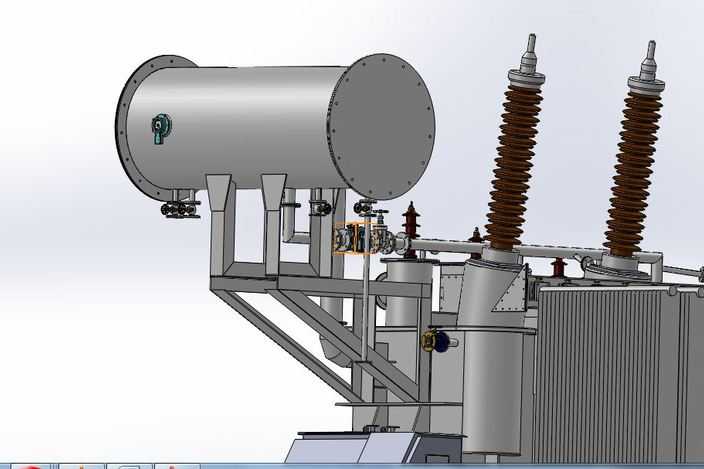Select the top terminal of the left bushing
Viewport: 704px width, 469px height.
coord(530,52)
